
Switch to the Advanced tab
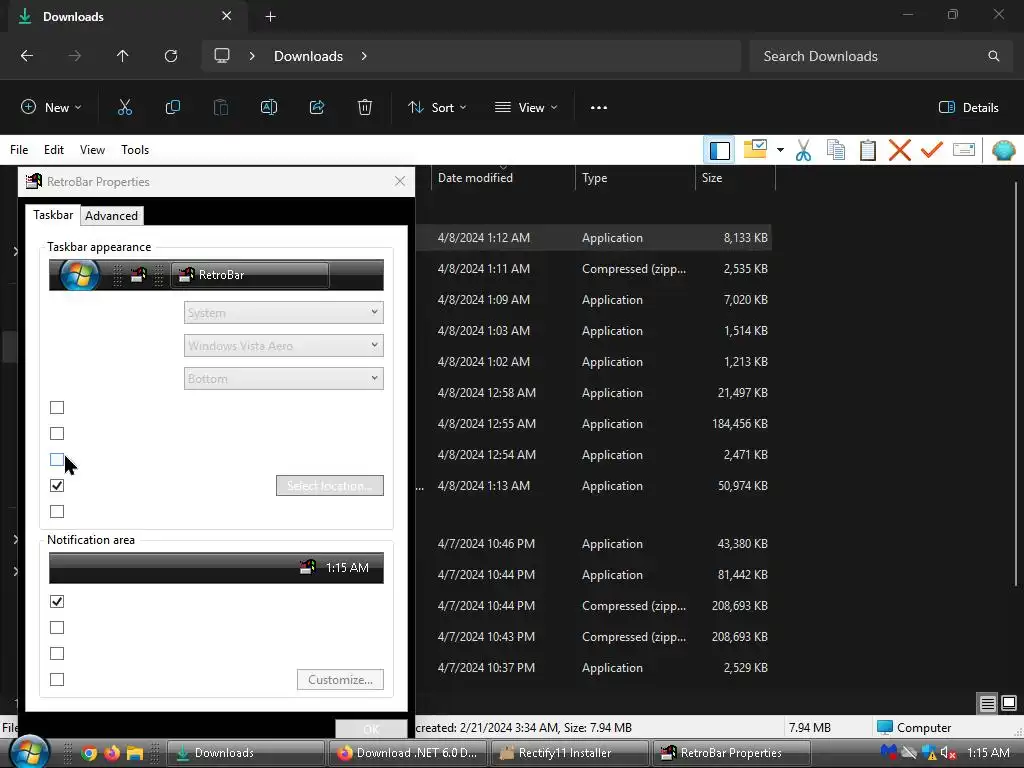[112, 216]
